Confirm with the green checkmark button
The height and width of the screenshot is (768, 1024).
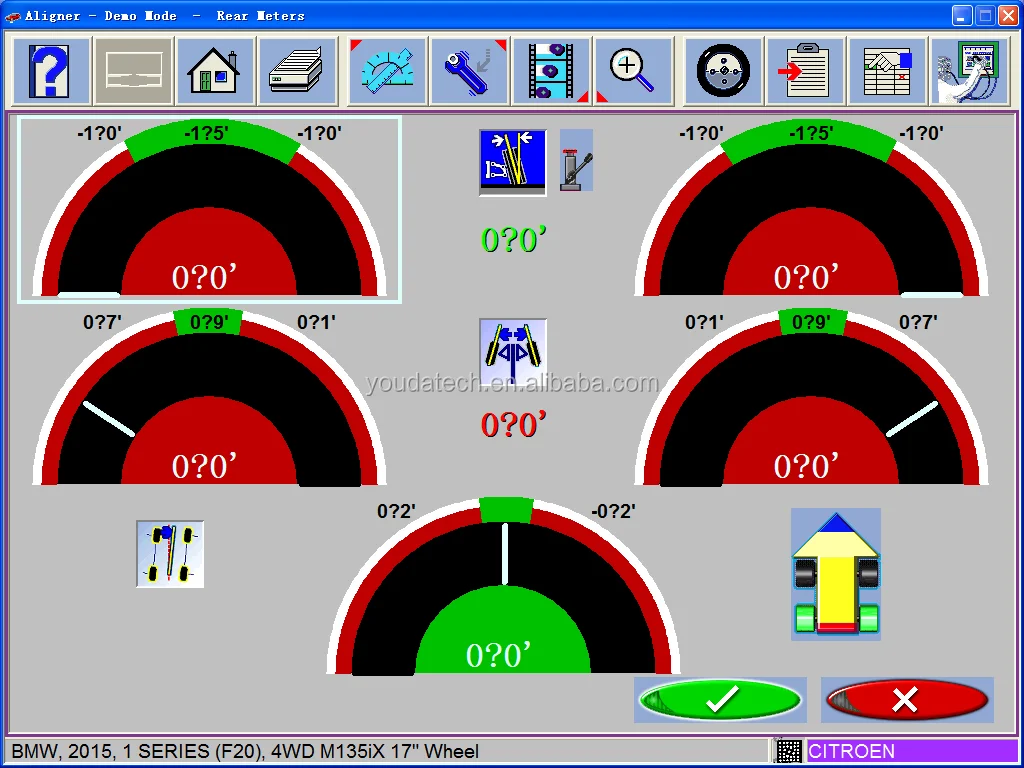(x=719, y=700)
